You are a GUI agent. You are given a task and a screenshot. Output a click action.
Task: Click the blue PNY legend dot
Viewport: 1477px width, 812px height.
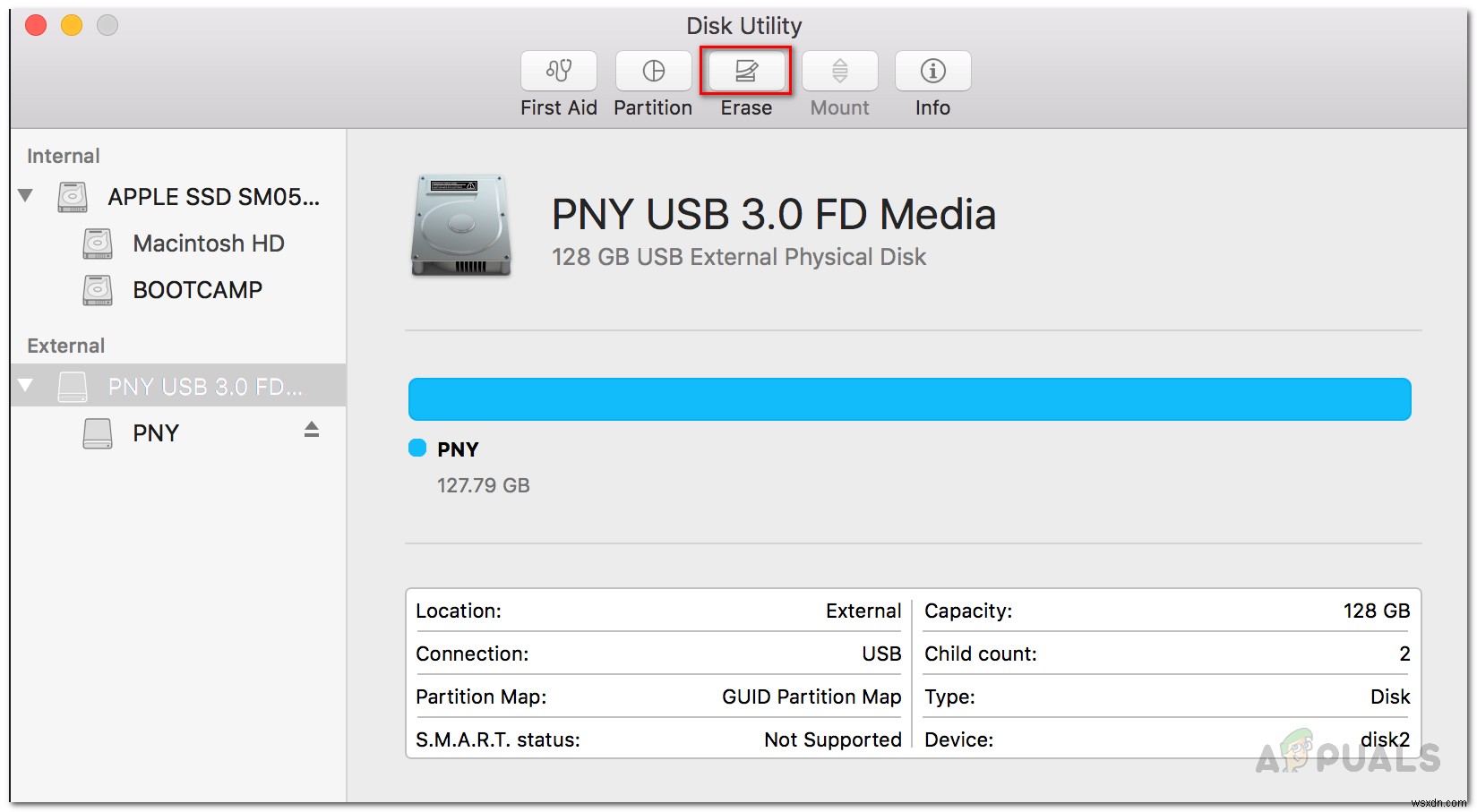[417, 449]
